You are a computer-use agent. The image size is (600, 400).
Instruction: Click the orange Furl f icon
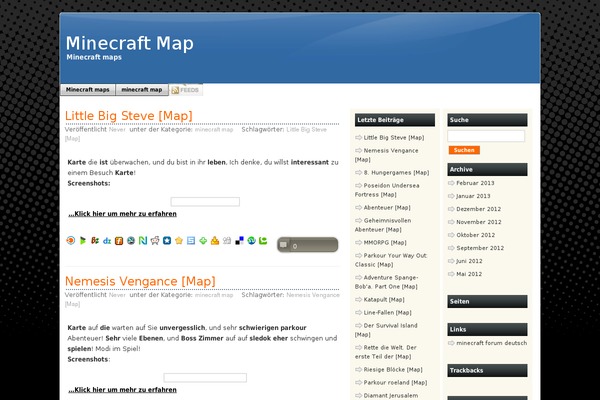(119, 240)
